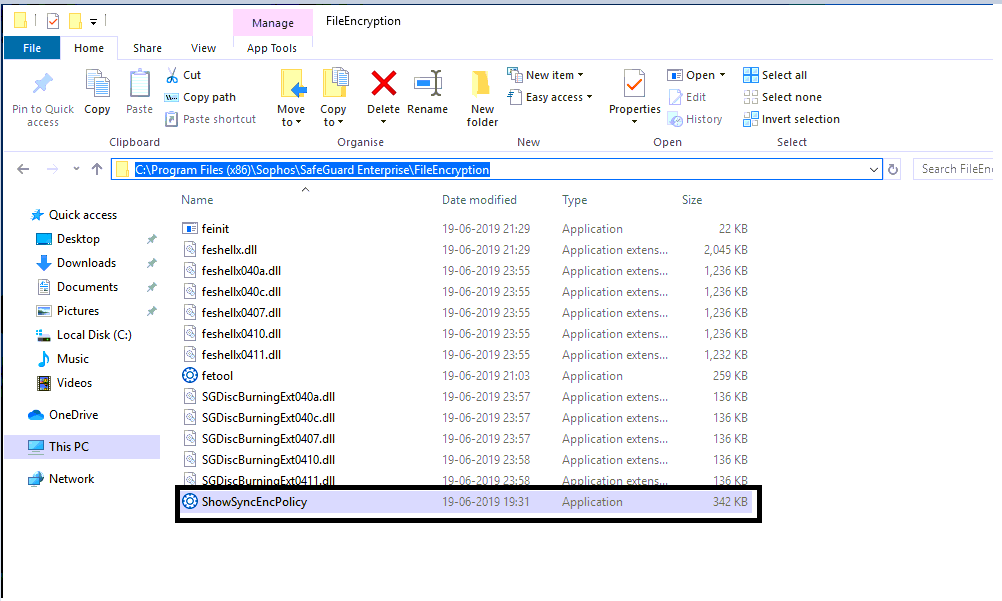Create a New folder from the ribbon

(482, 97)
